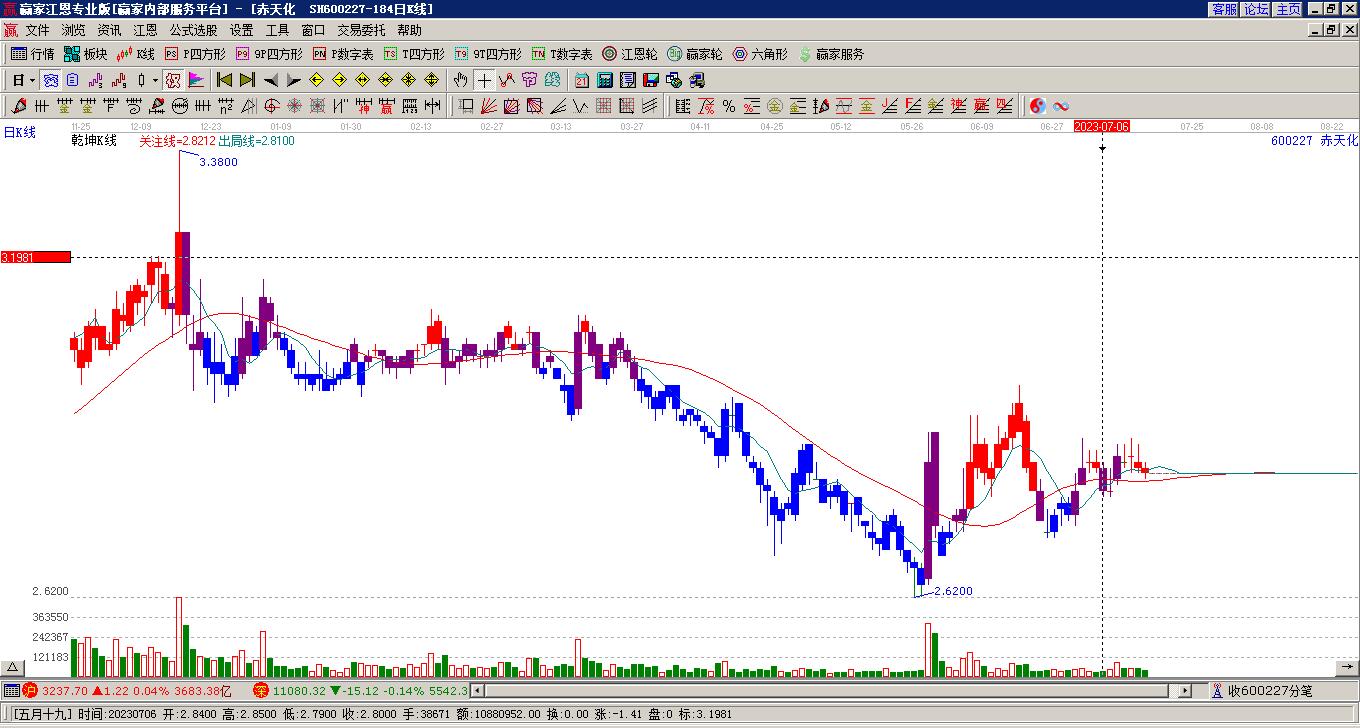1360x728 pixels.
Task: Jump to the first bar icon
Action: pyautogui.click(x=224, y=80)
